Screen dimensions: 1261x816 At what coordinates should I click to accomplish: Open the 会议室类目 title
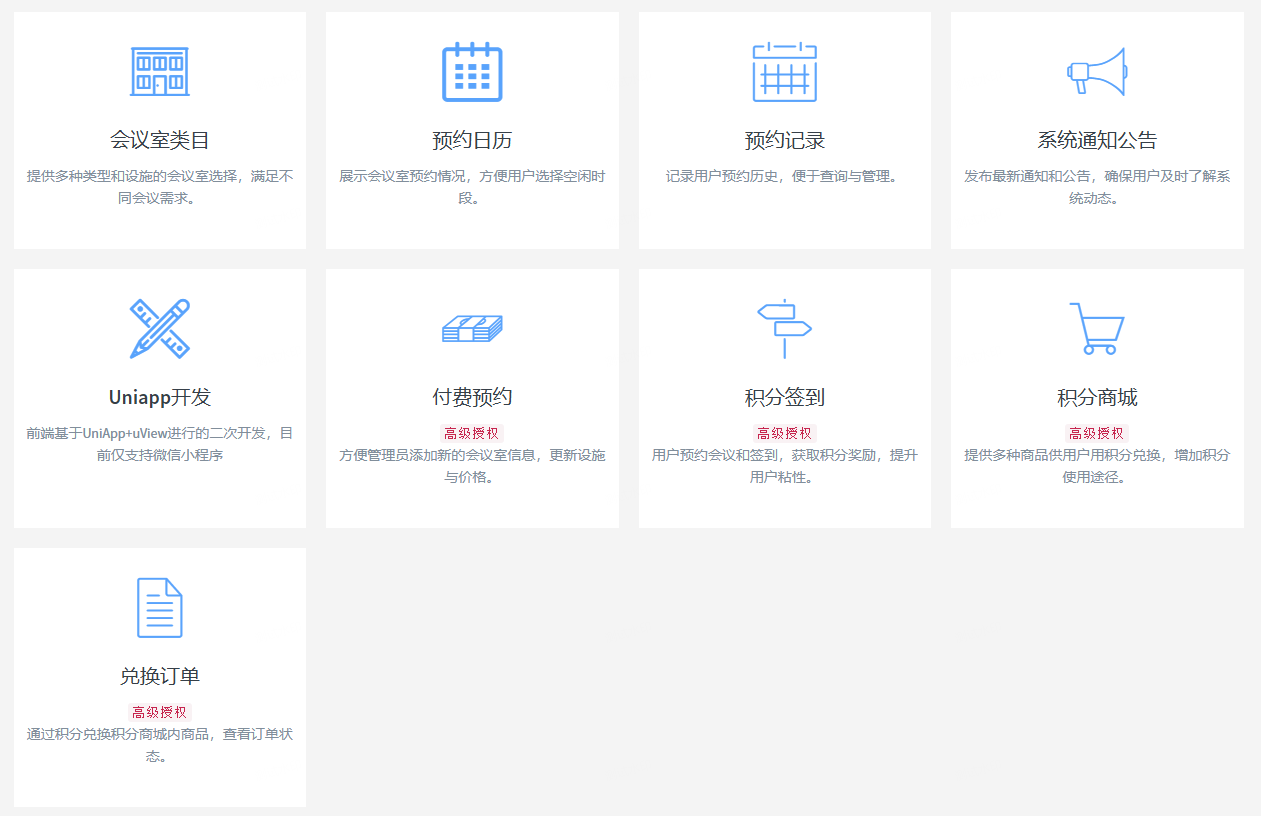(x=160, y=140)
